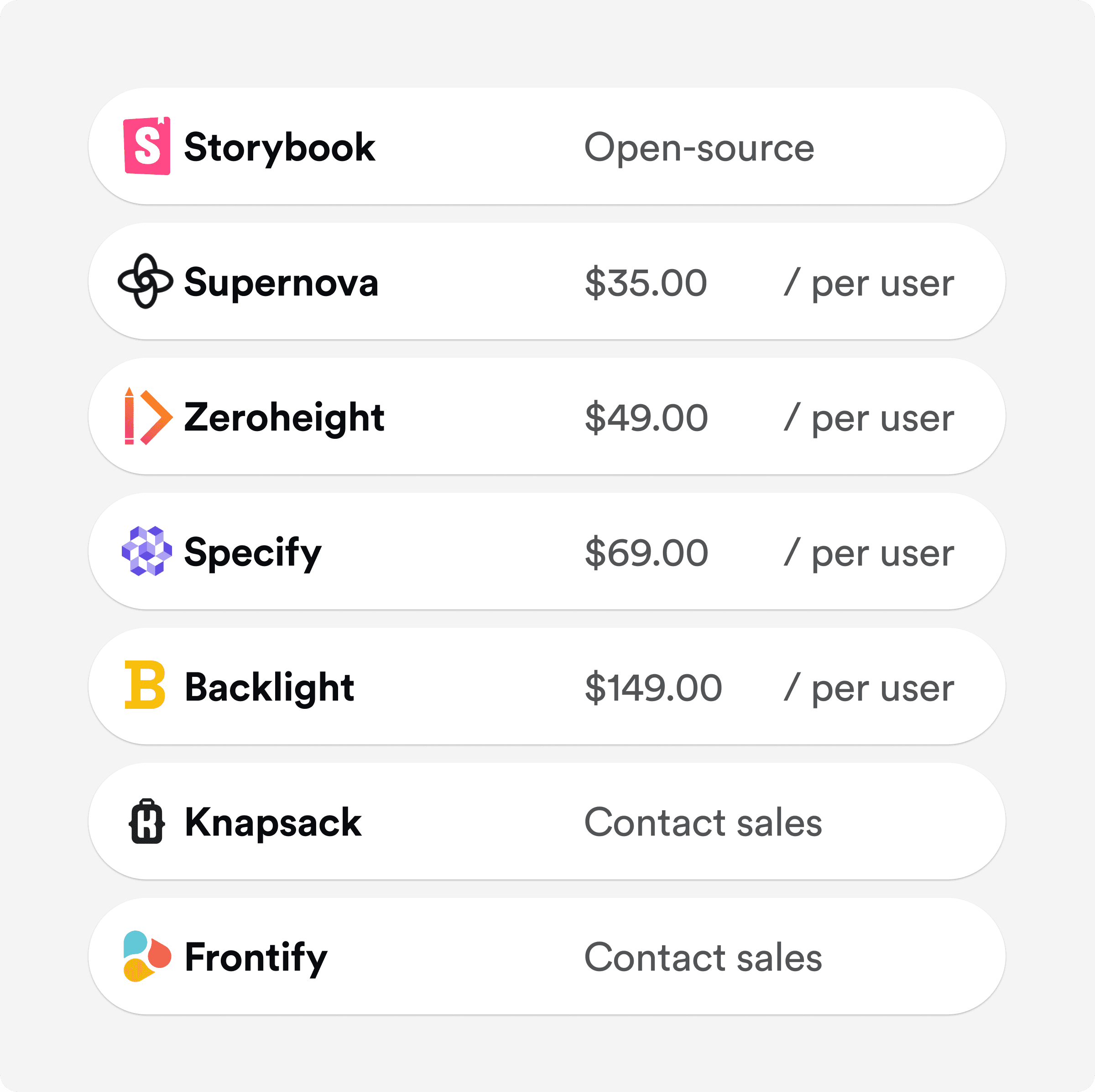This screenshot has height=1092, width=1095.
Task: Click the $149.00 Backlight price
Action: click(x=653, y=687)
